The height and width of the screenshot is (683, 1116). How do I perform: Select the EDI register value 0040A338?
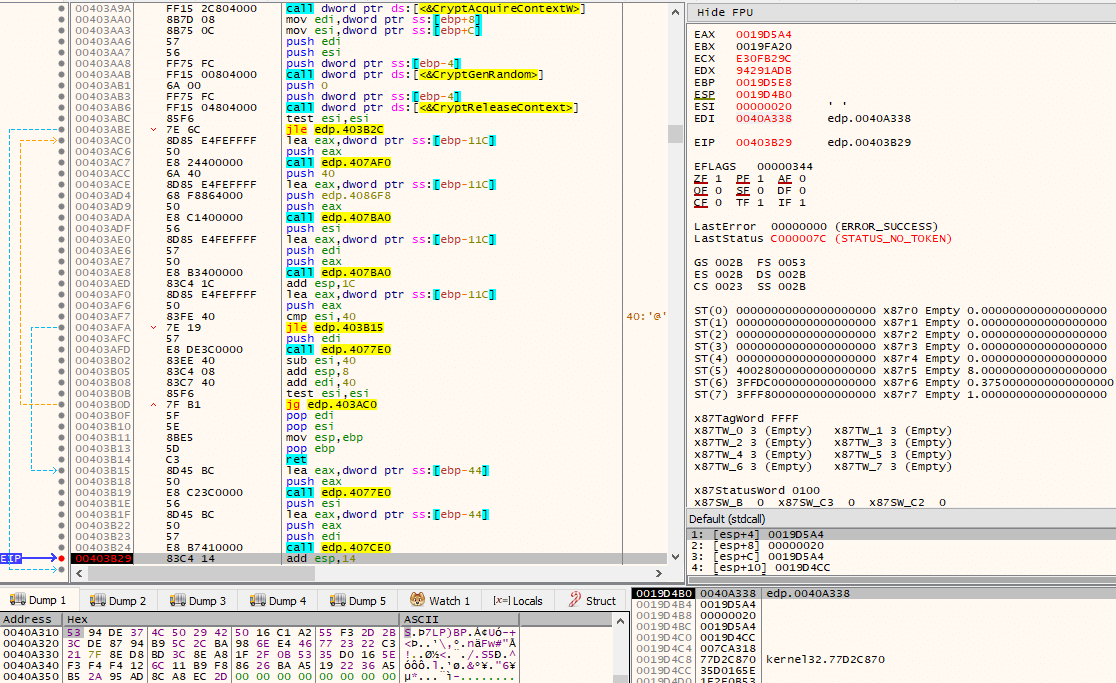tap(763, 119)
